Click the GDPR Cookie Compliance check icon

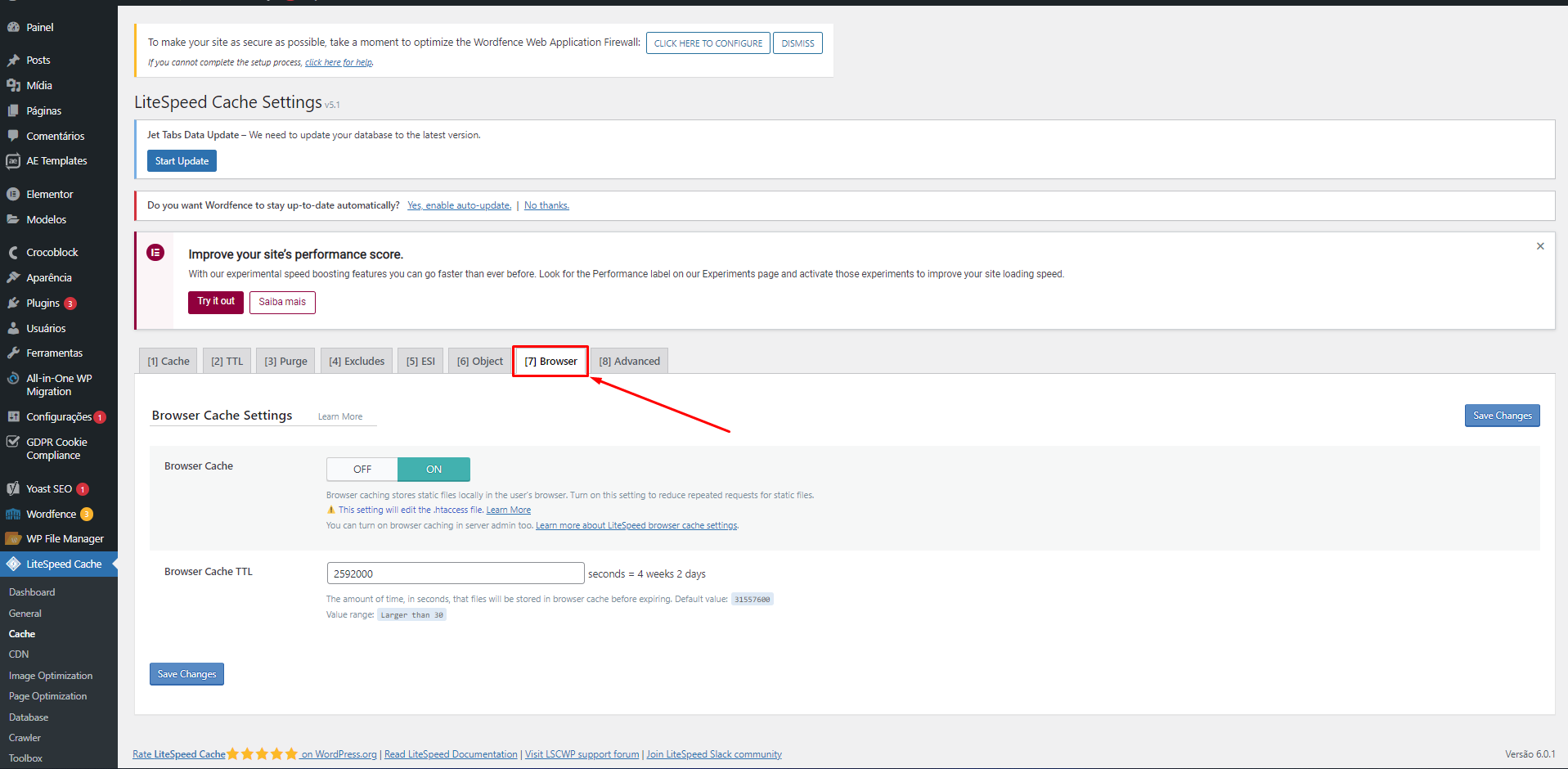pyautogui.click(x=13, y=442)
